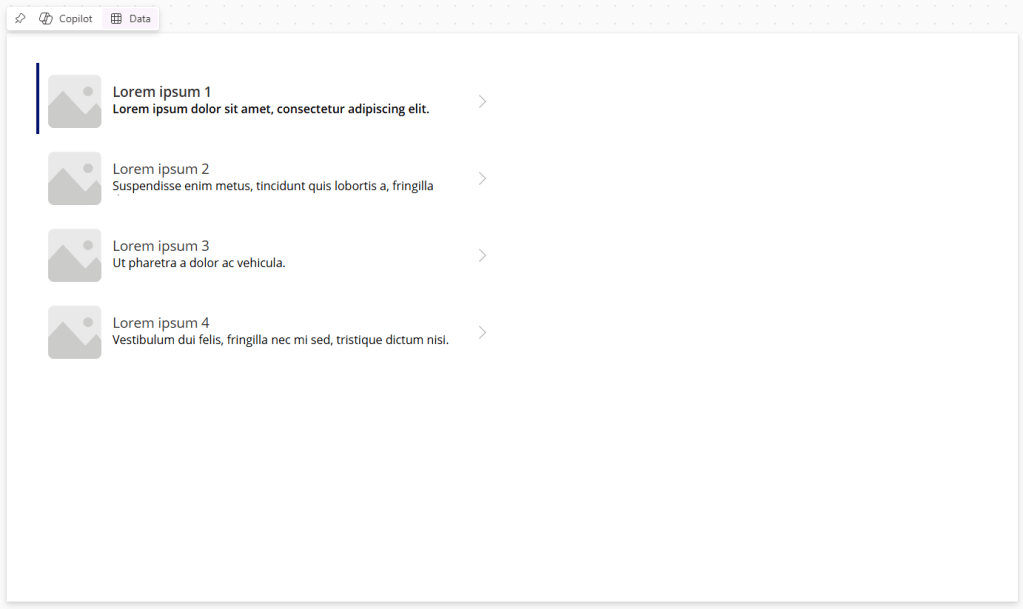The image size is (1023, 609).
Task: Click the "Vestibulum dui felis" subtitle text
Action: 280,340
